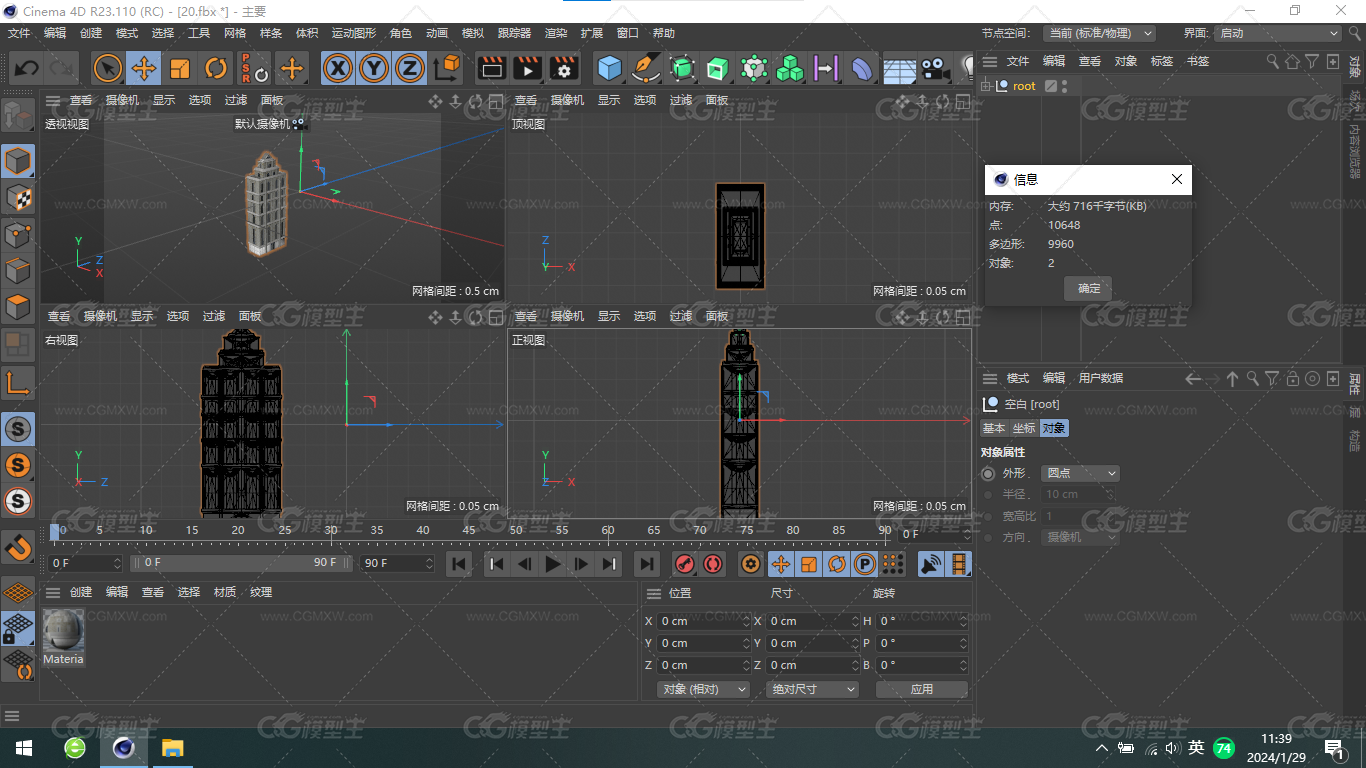Click the start frame 0 F stepper
Image resolution: width=1366 pixels, height=768 pixels.
(x=117, y=563)
